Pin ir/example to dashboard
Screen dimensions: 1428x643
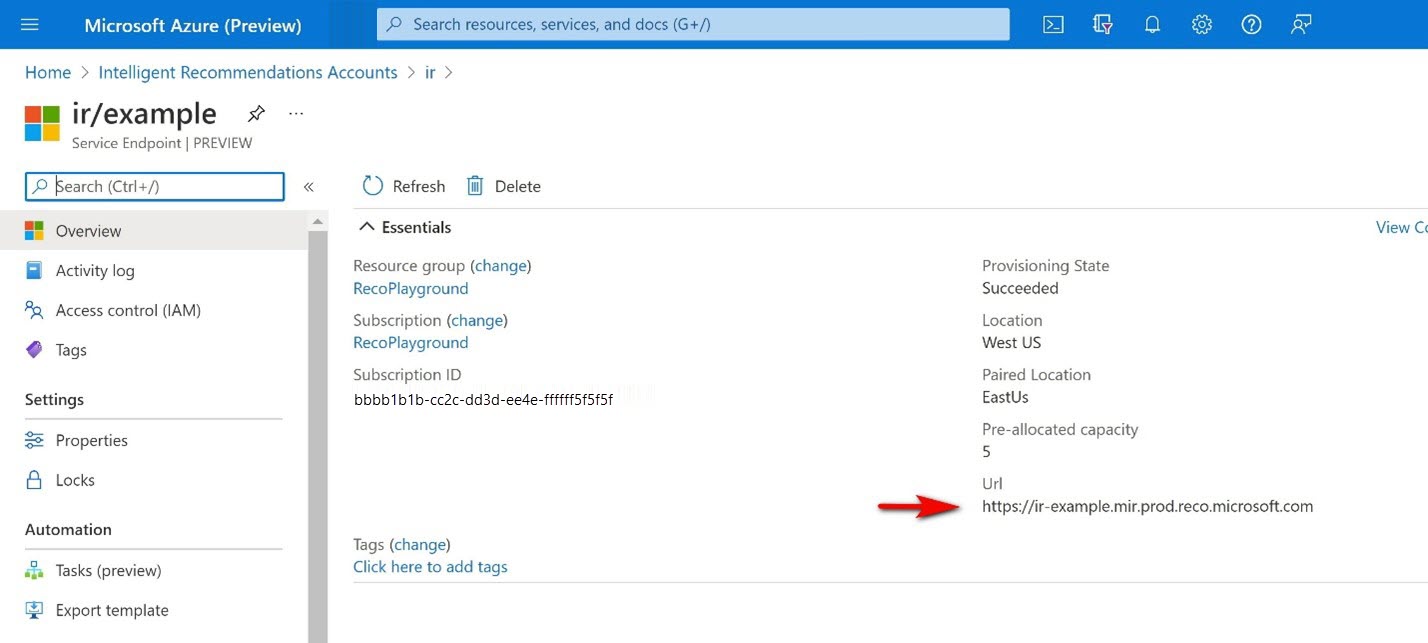click(256, 113)
